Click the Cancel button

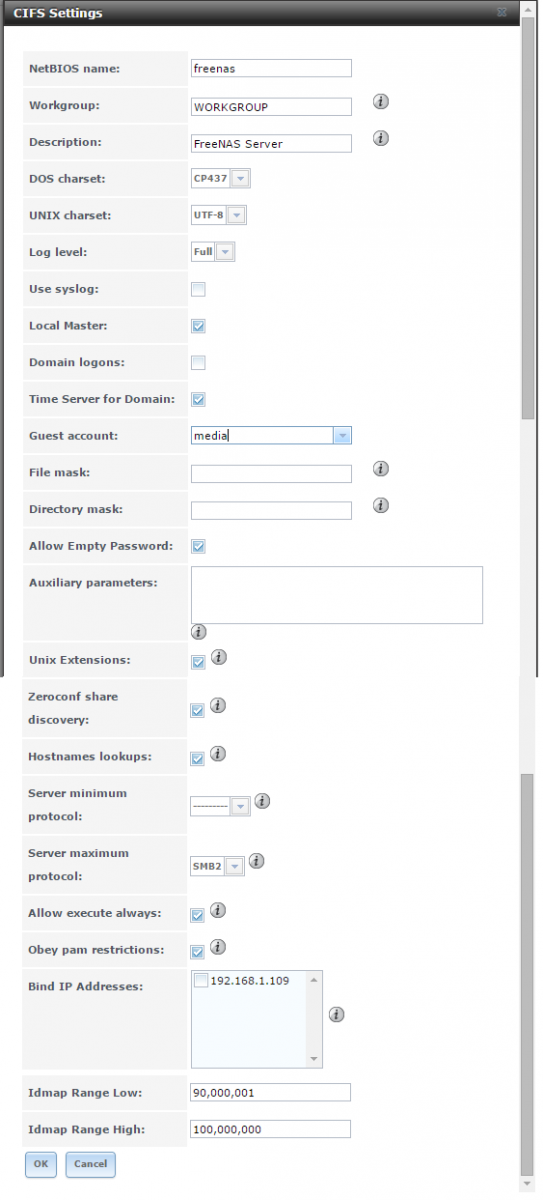click(91, 1164)
